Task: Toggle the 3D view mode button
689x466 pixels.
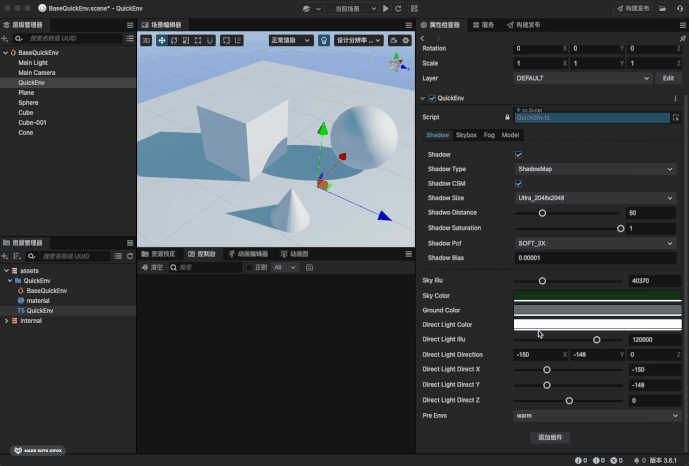Action: [146, 40]
